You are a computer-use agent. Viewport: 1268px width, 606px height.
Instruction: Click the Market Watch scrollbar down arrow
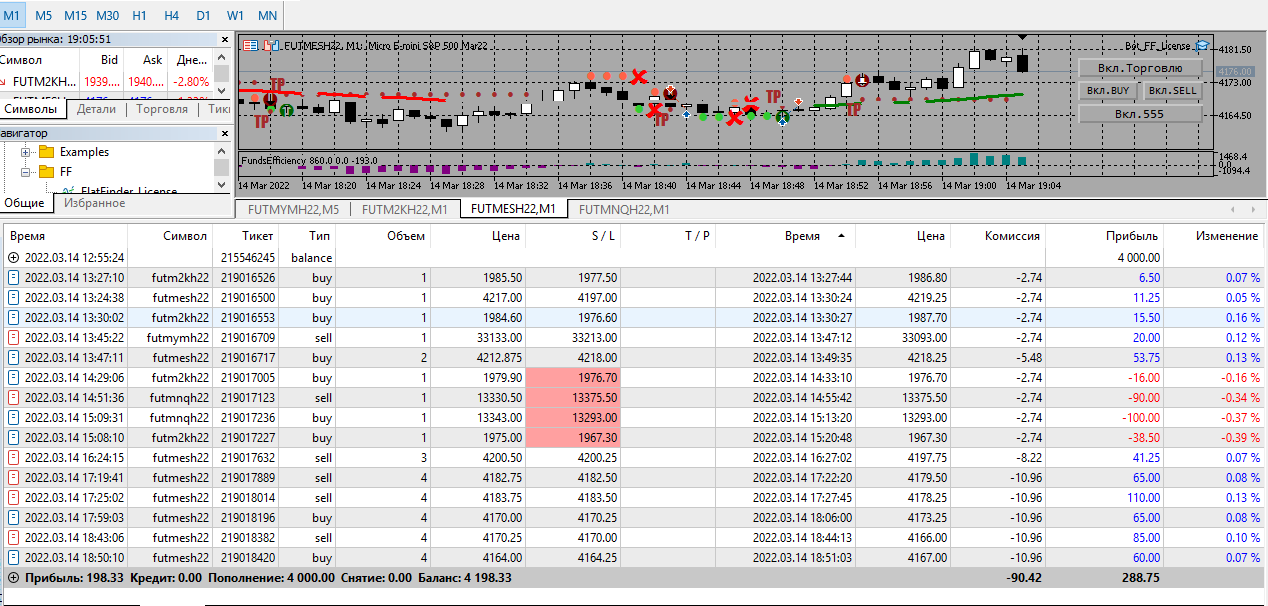click(x=222, y=91)
